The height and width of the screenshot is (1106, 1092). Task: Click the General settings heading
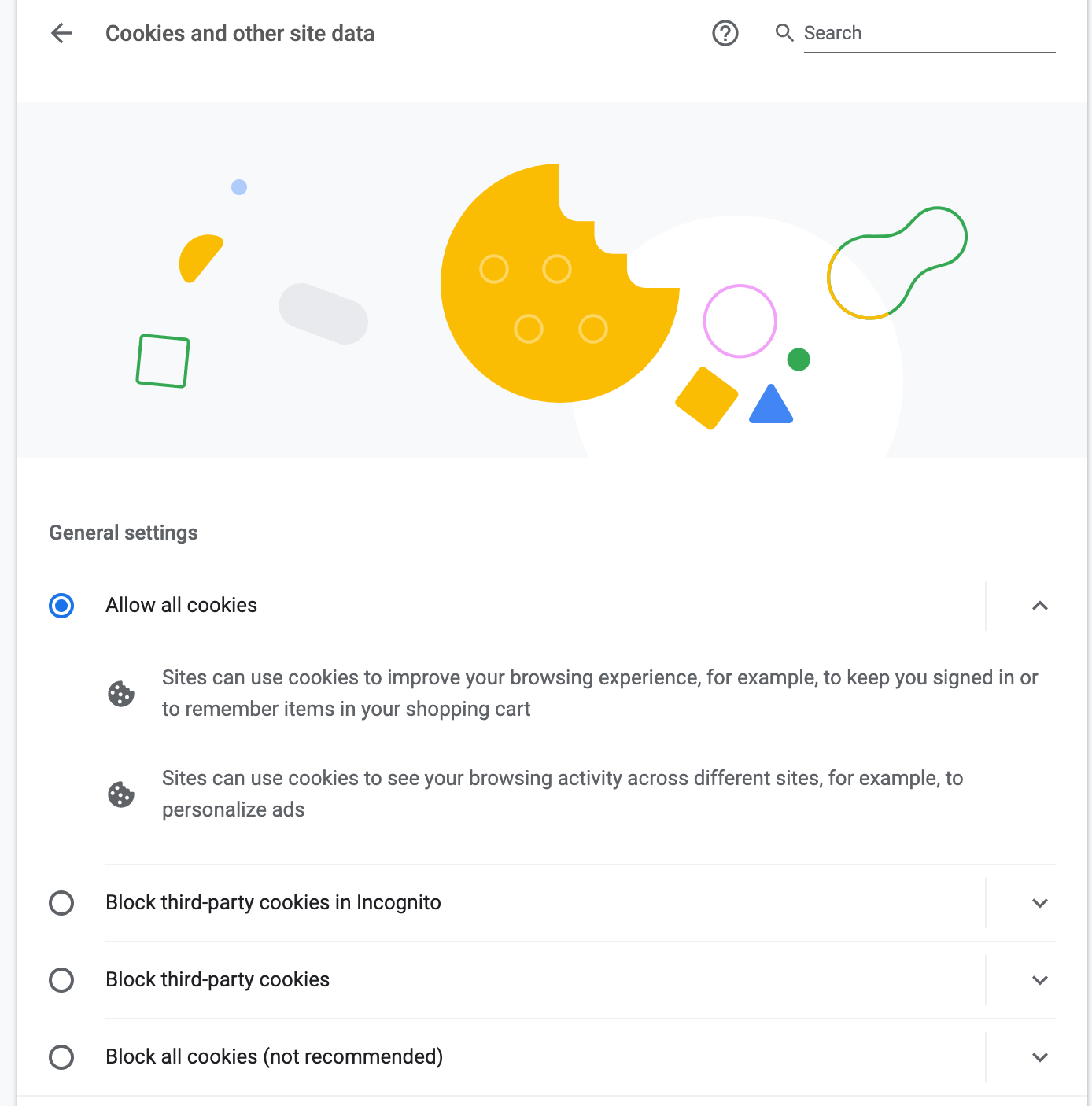pyautogui.click(x=124, y=533)
